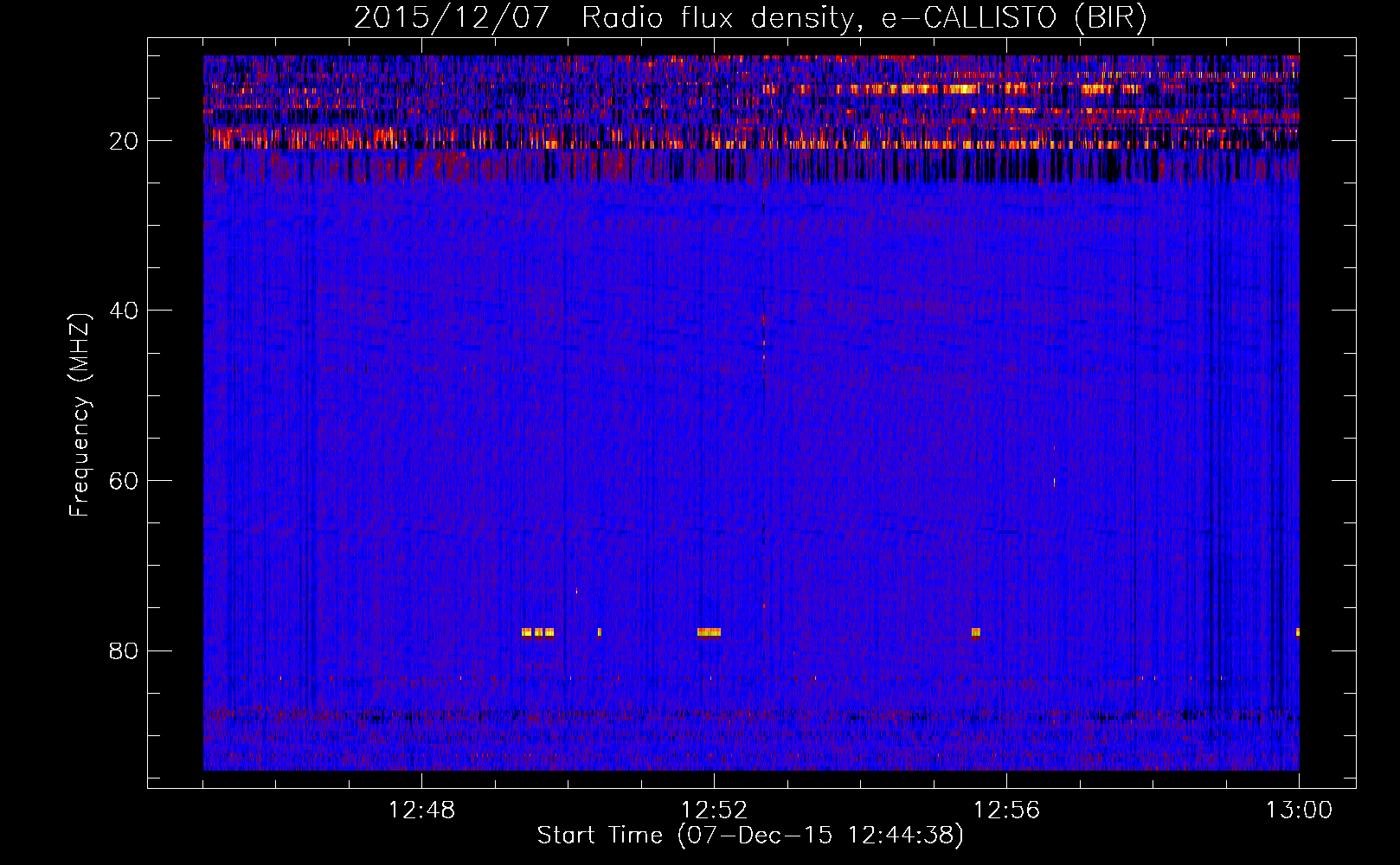The image size is (1400, 865).
Task: Select the 12:48 time tick label
Action: click(422, 811)
